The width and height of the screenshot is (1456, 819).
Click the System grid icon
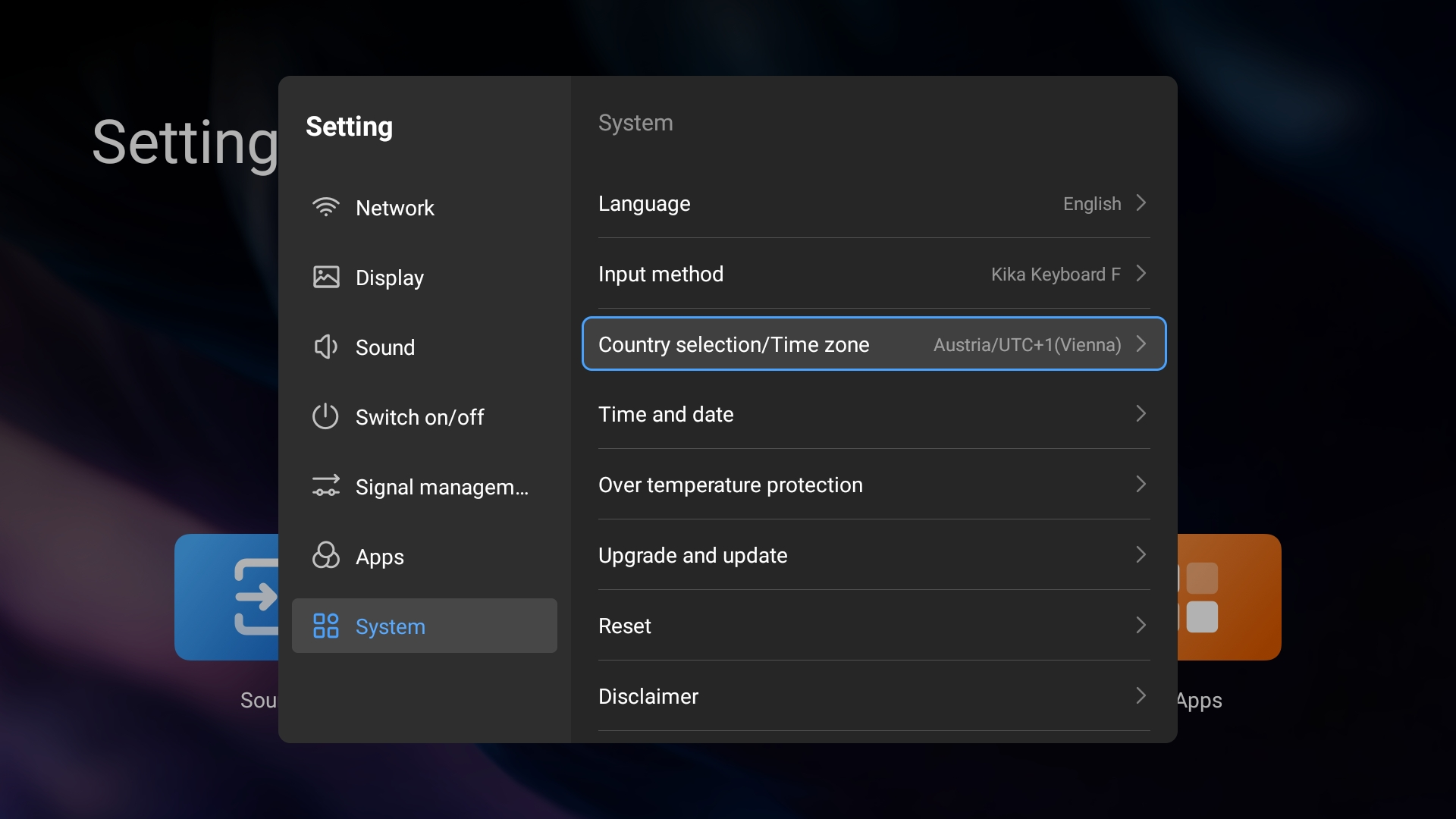pyautogui.click(x=326, y=626)
